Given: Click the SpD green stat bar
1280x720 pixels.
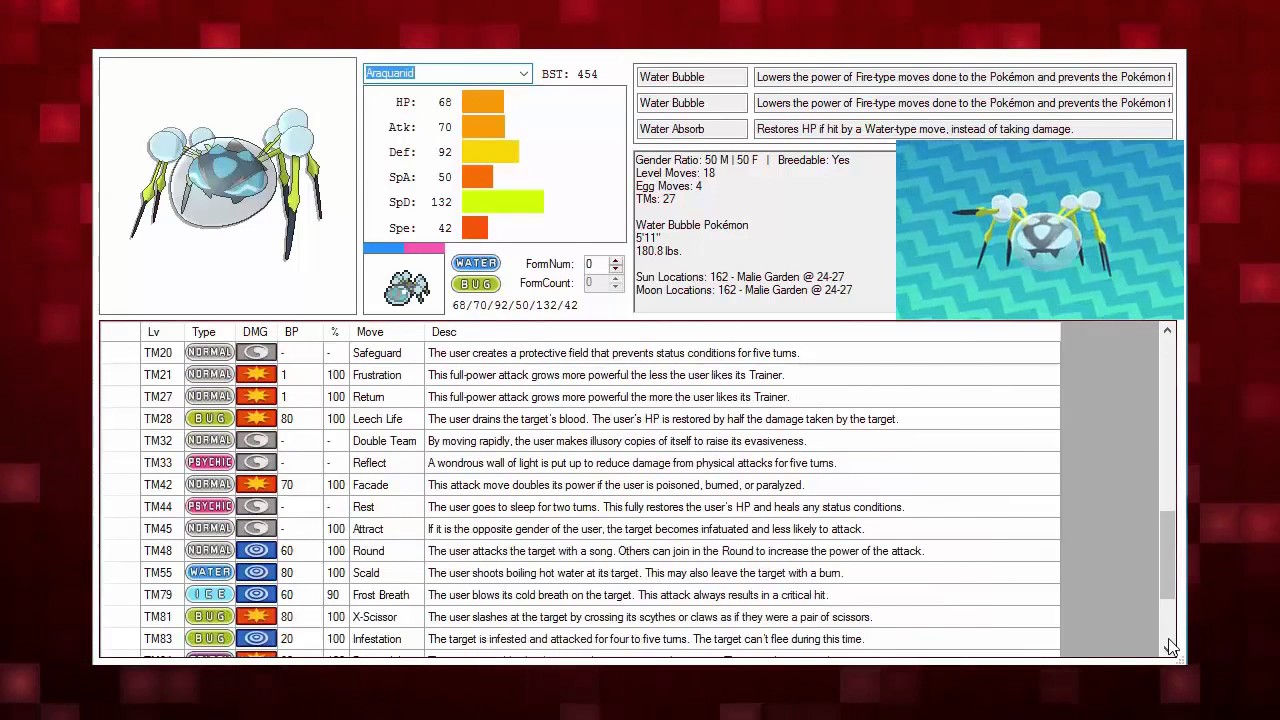Looking at the screenshot, I should click(503, 202).
